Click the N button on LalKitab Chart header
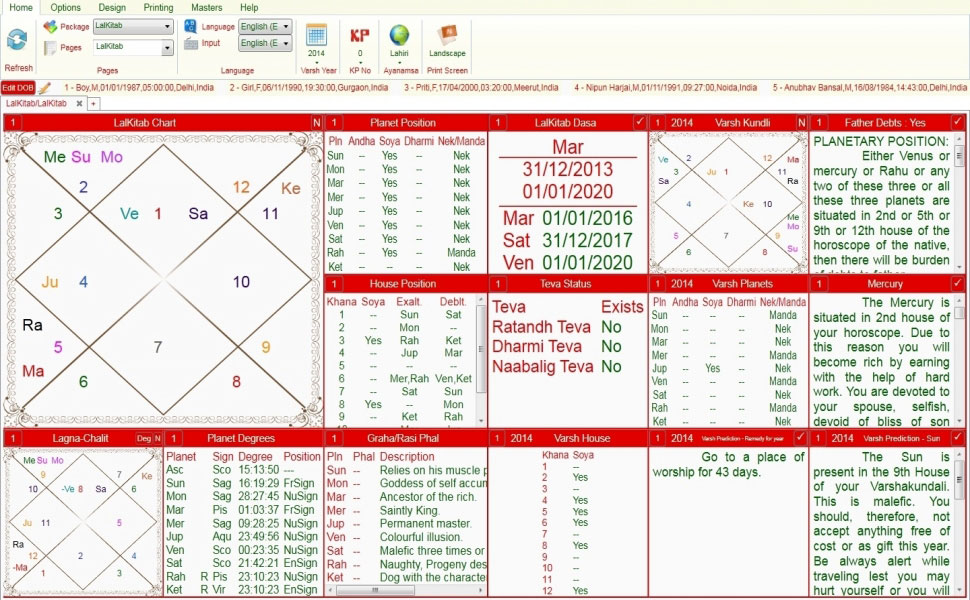 [x=317, y=122]
